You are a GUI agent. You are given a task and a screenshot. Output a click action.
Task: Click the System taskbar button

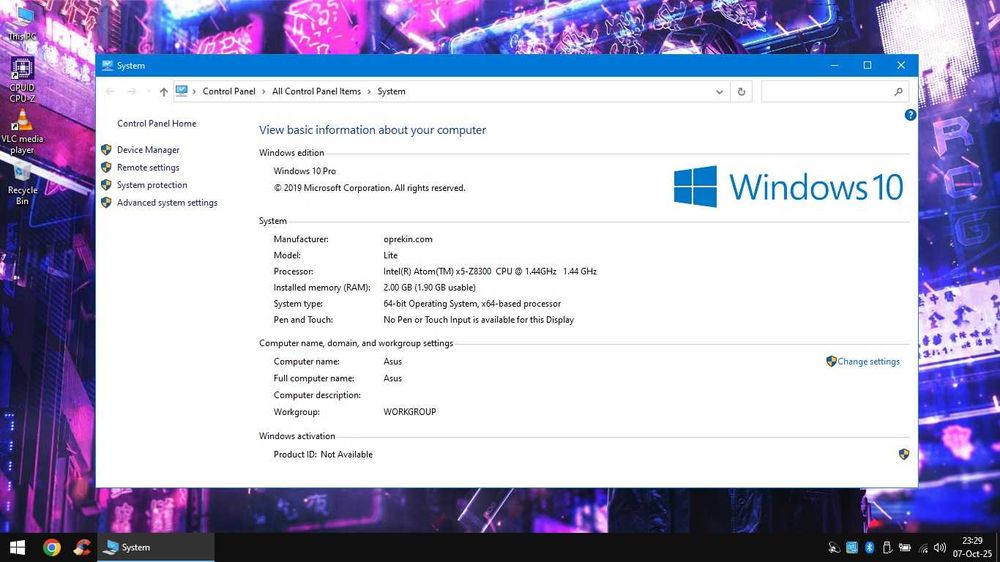(156, 547)
